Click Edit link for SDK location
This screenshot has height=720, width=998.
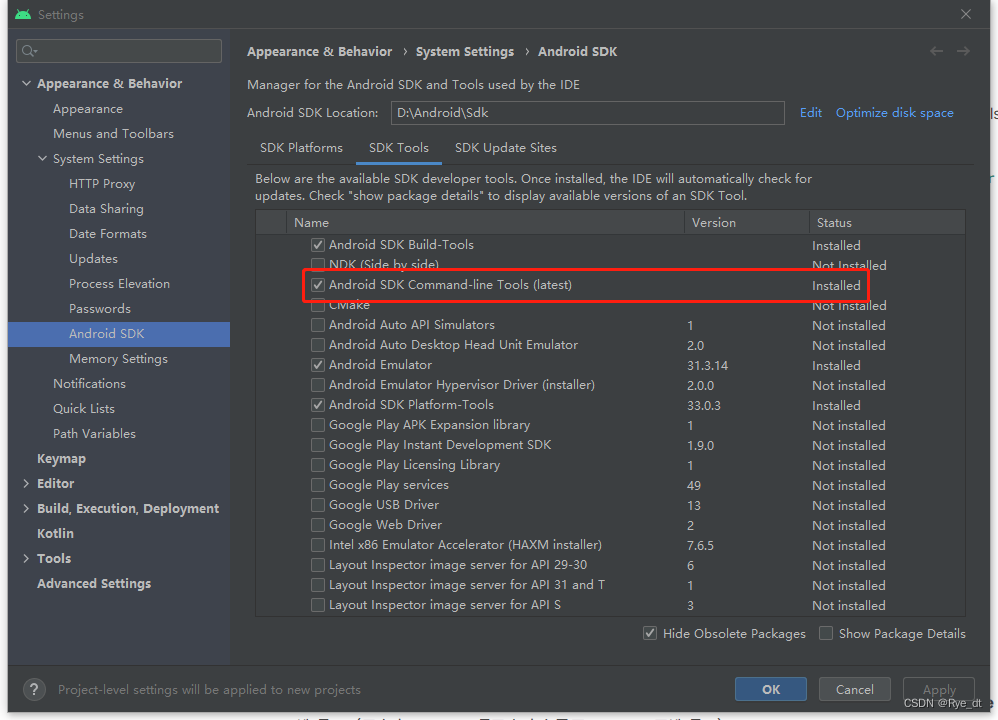810,113
